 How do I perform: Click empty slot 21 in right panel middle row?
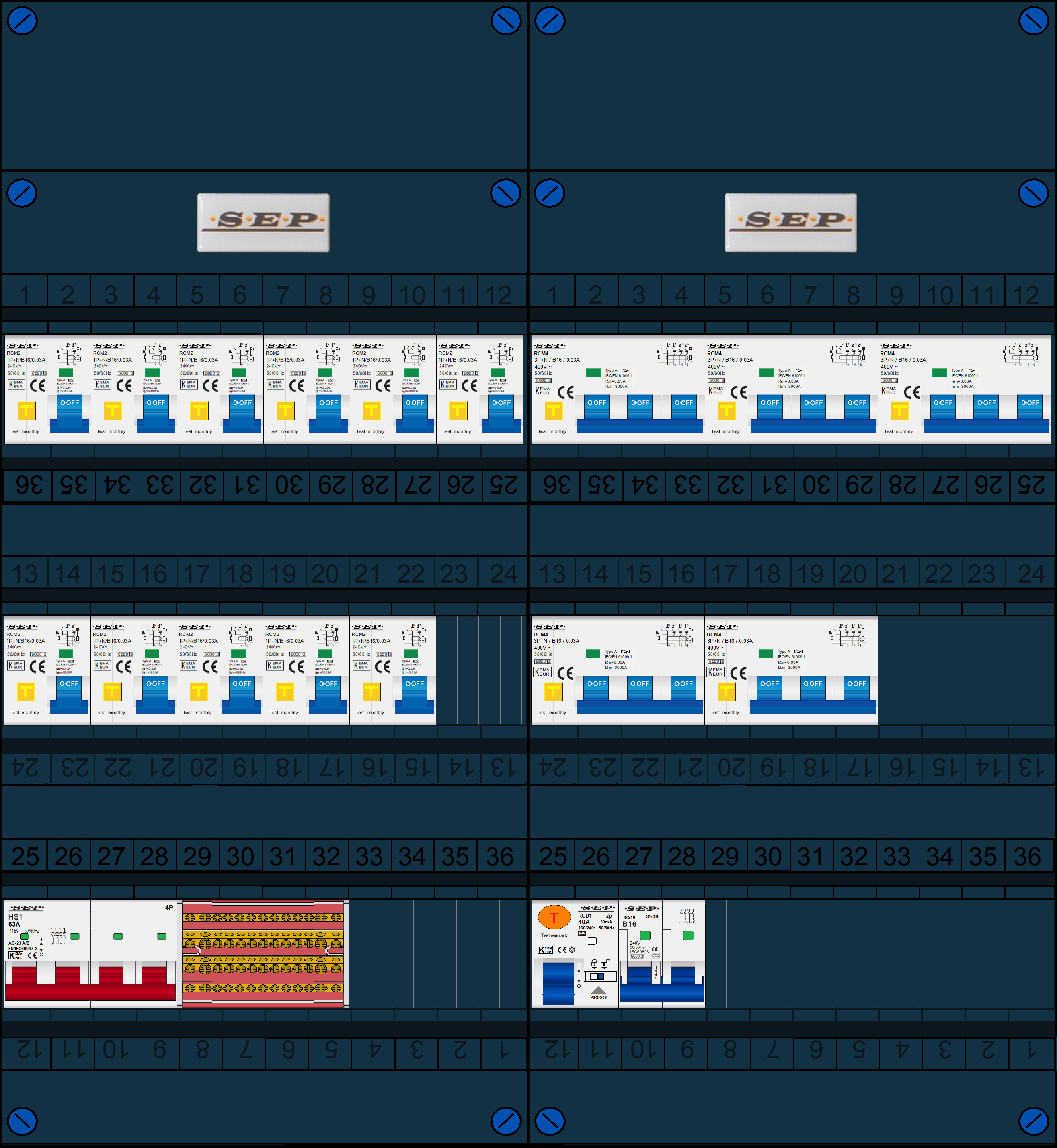click(899, 670)
